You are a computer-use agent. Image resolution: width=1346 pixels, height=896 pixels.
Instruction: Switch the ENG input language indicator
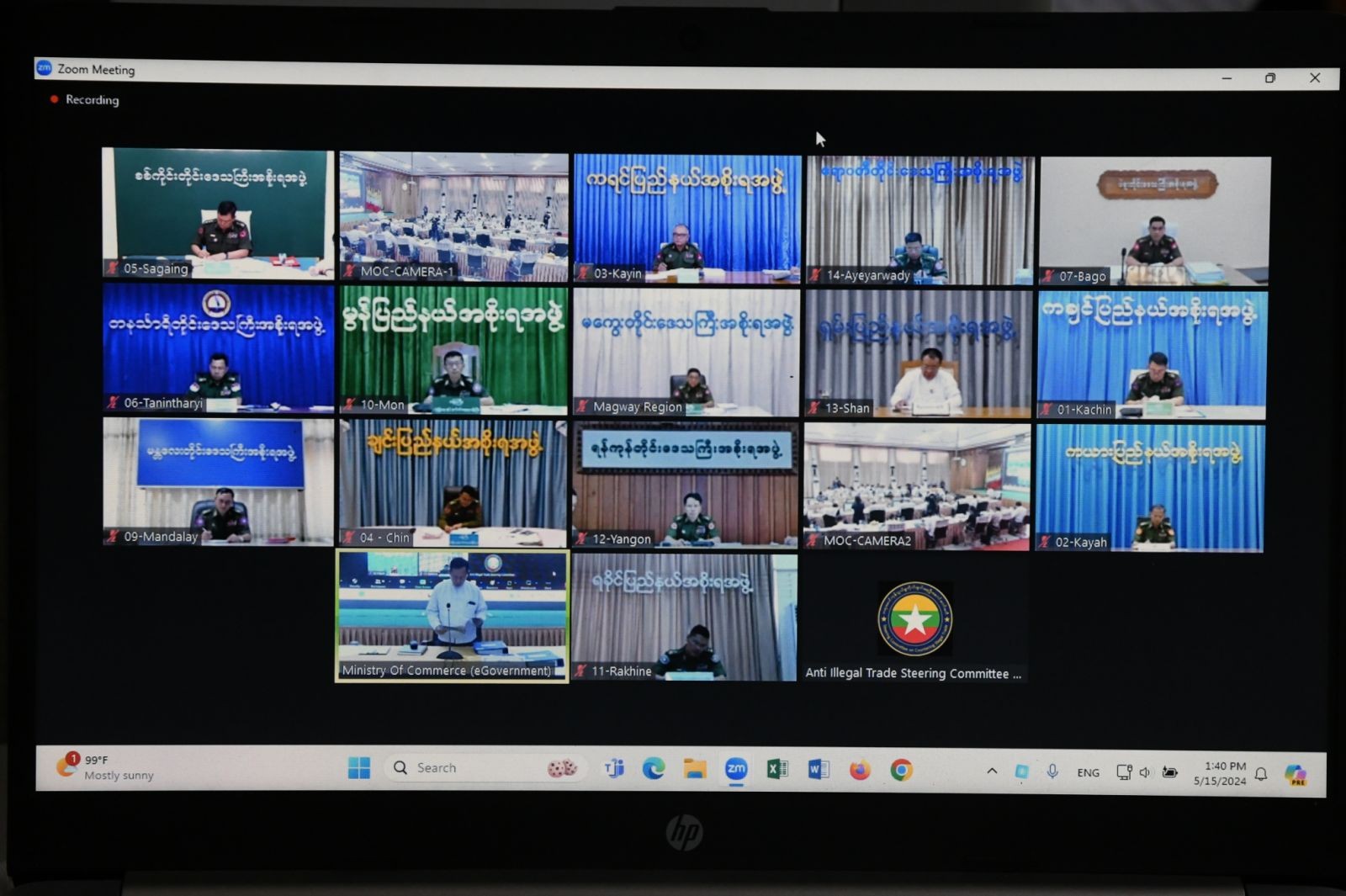(1089, 772)
